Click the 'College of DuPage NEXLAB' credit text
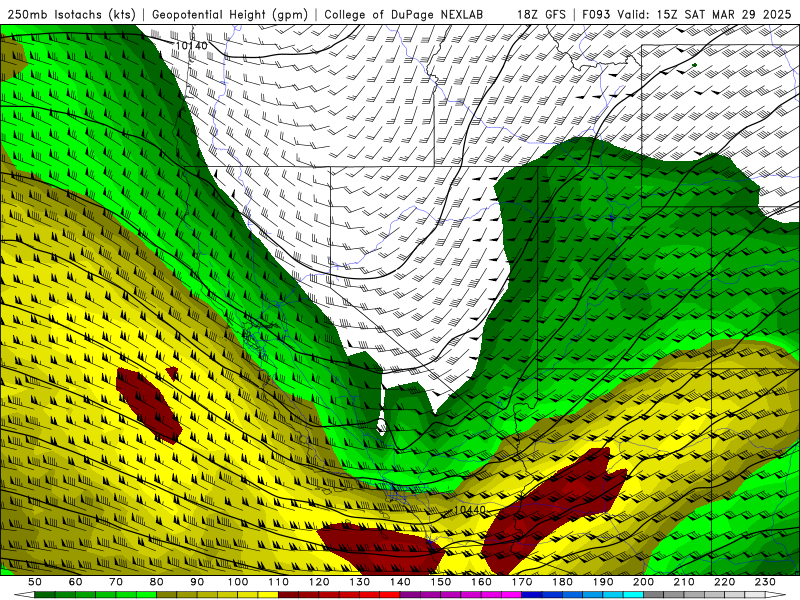The height and width of the screenshot is (600, 800). 404,14
